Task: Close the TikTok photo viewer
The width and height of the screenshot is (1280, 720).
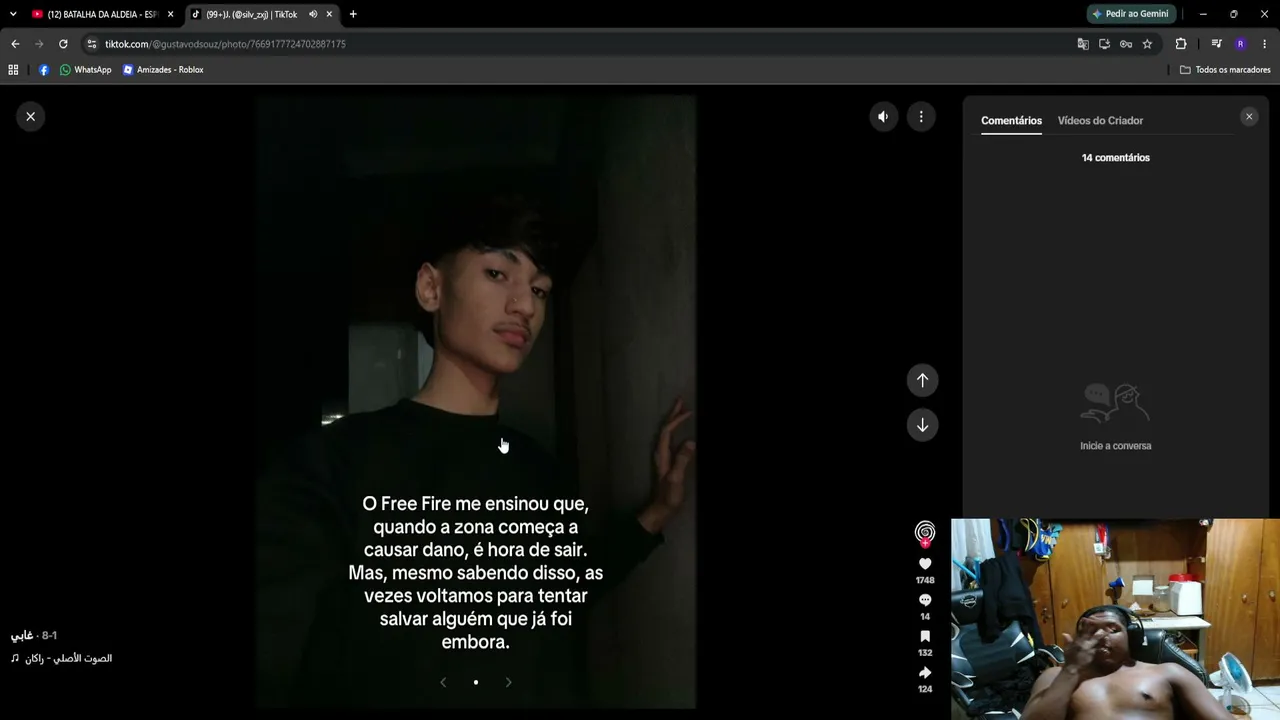Action: click(30, 117)
